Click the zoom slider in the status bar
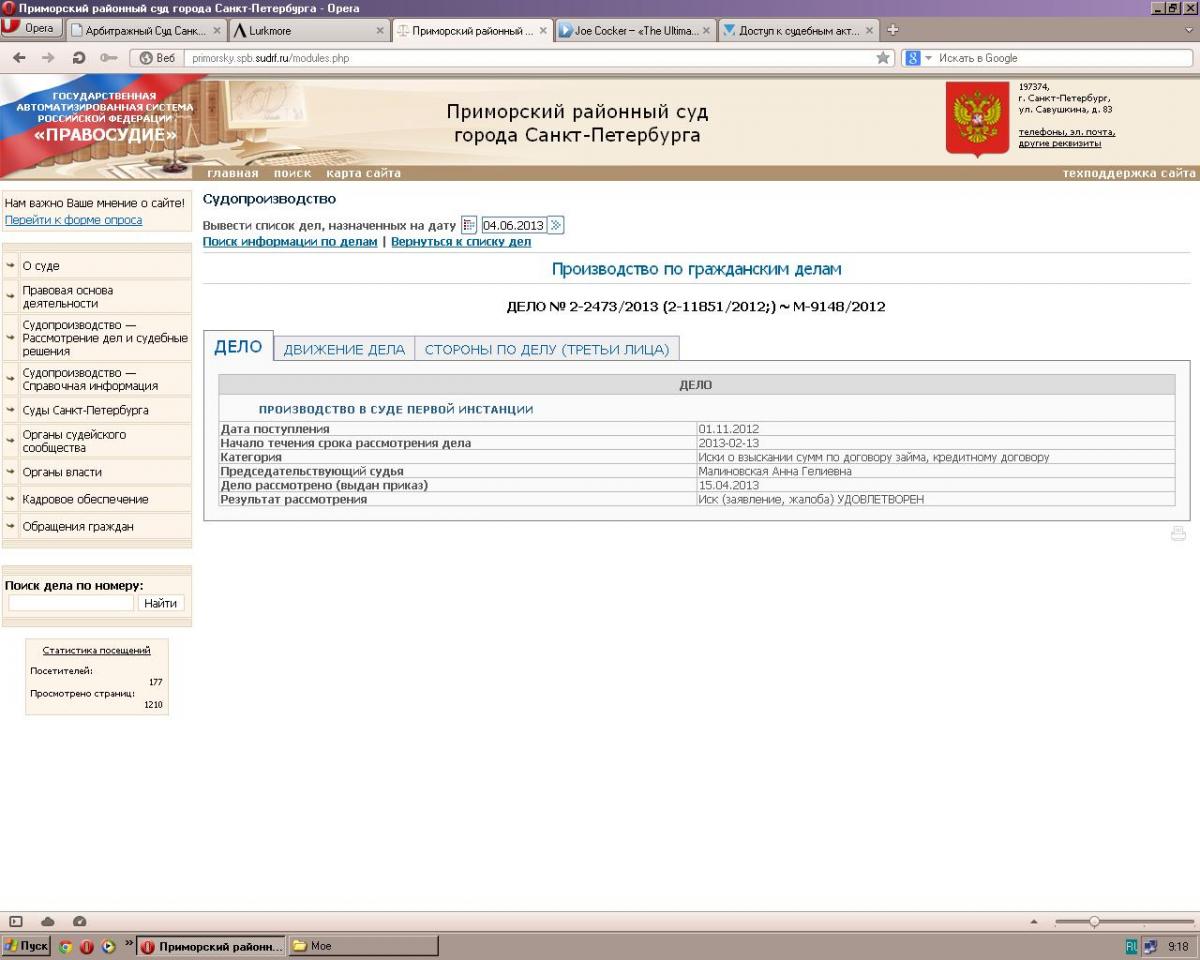Viewport: 1200px width, 960px height. click(1095, 921)
